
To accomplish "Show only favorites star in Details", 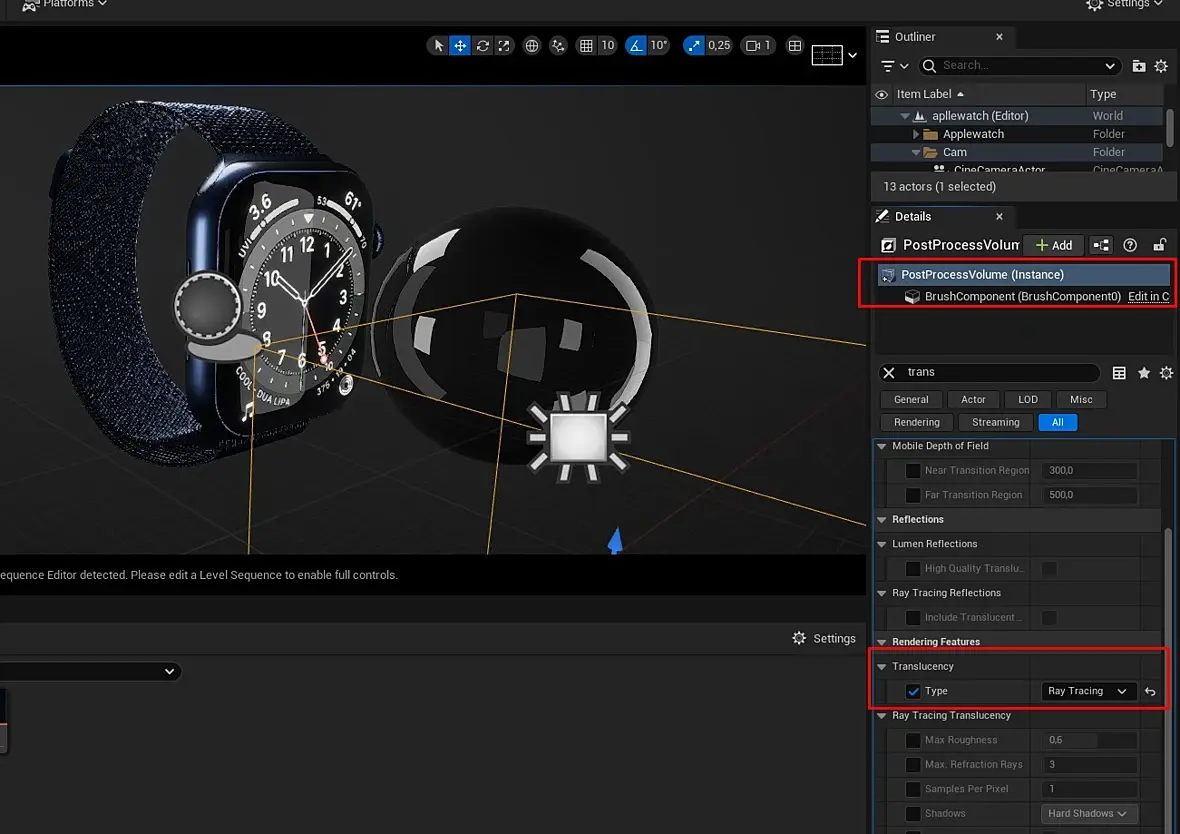I will [x=1144, y=373].
